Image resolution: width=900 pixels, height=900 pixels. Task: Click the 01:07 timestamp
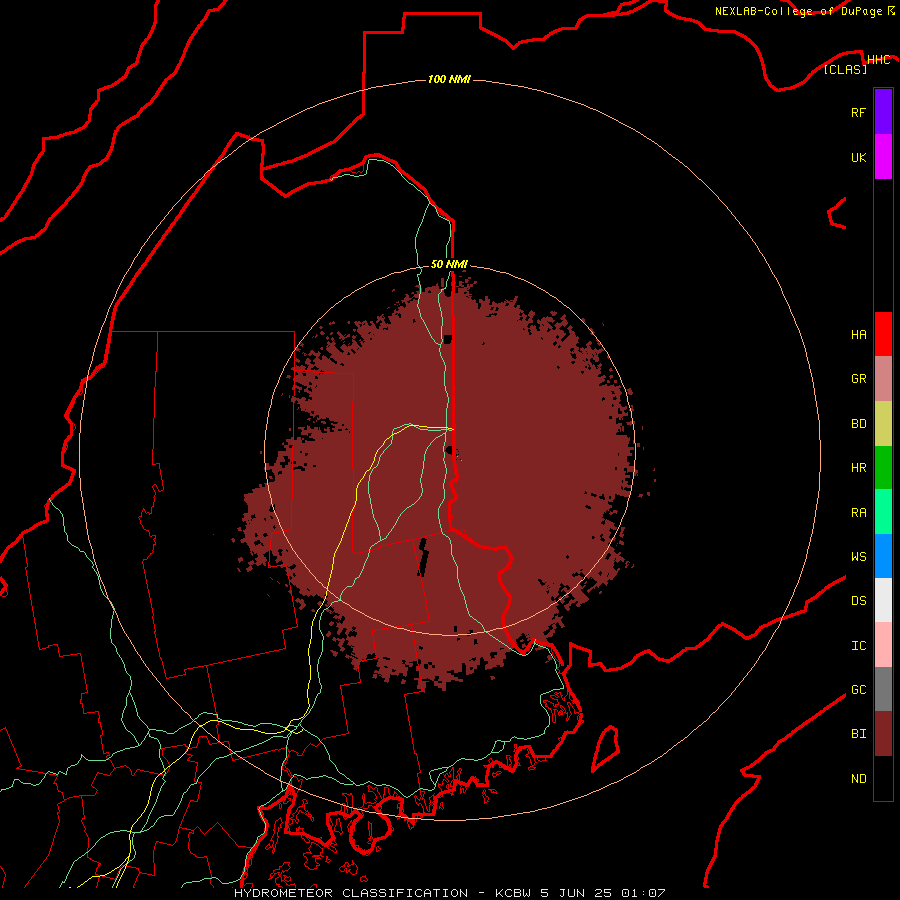click(643, 893)
